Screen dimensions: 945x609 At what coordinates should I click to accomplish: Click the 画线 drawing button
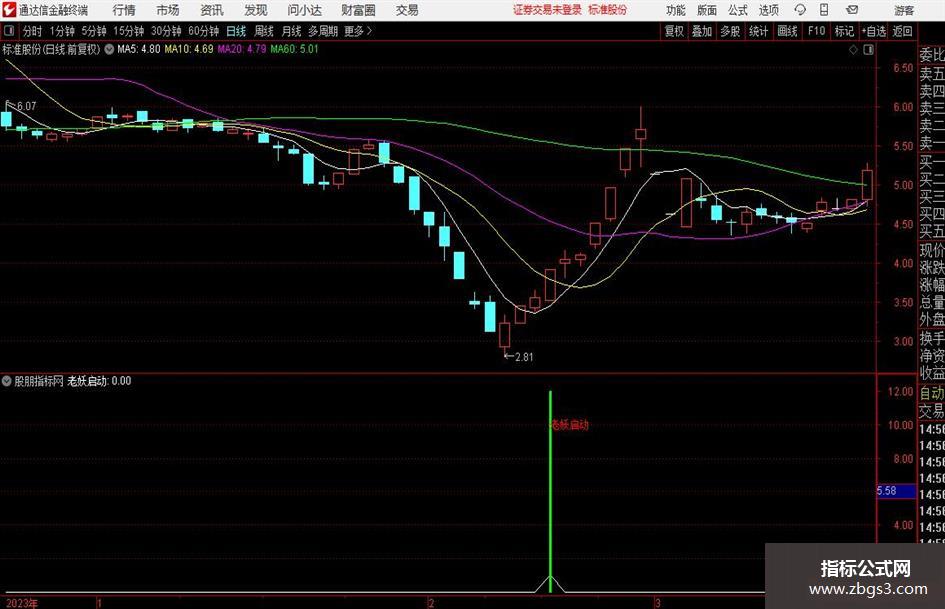pos(788,31)
